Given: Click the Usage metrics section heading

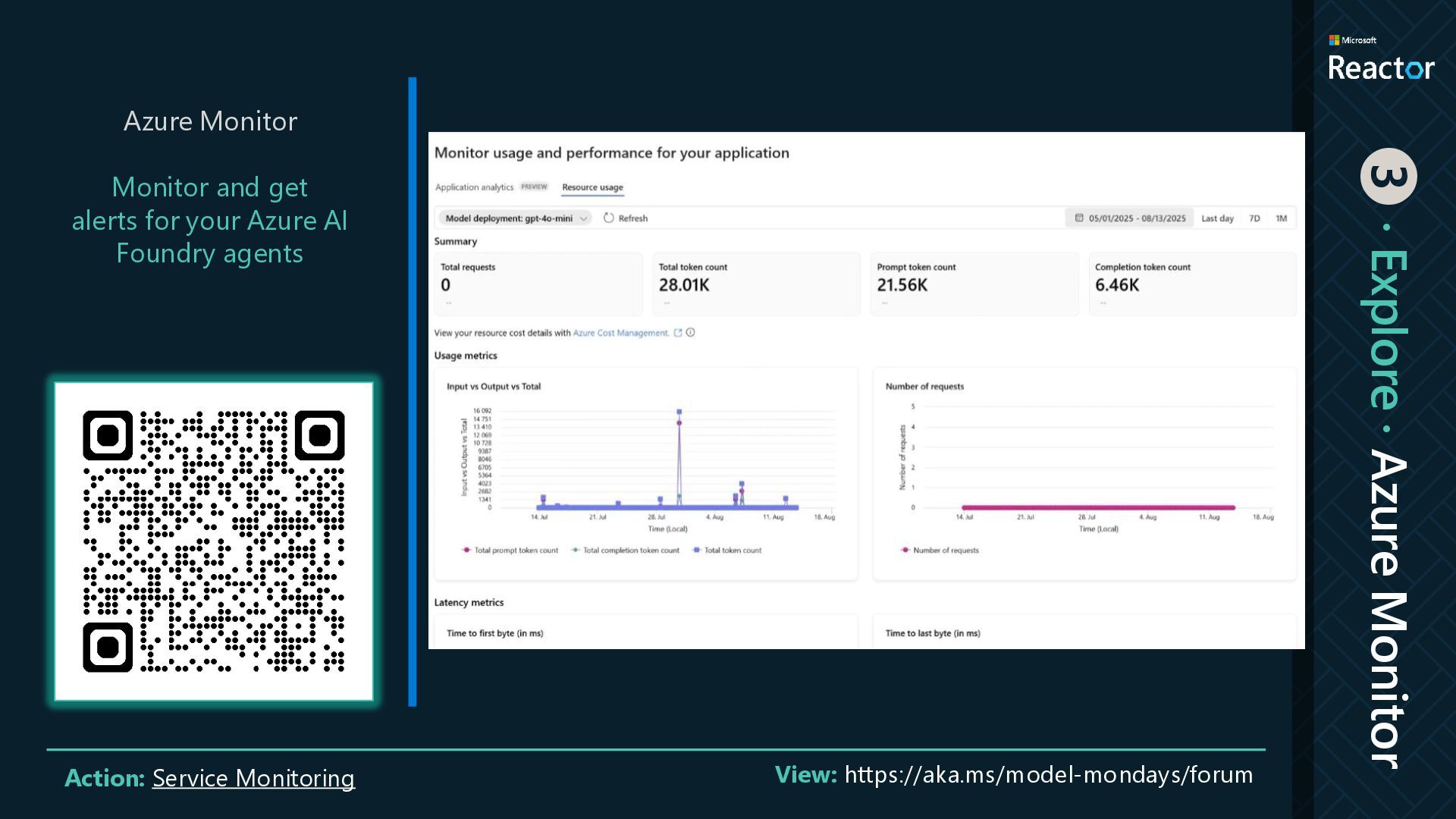Looking at the screenshot, I should click(x=466, y=356).
